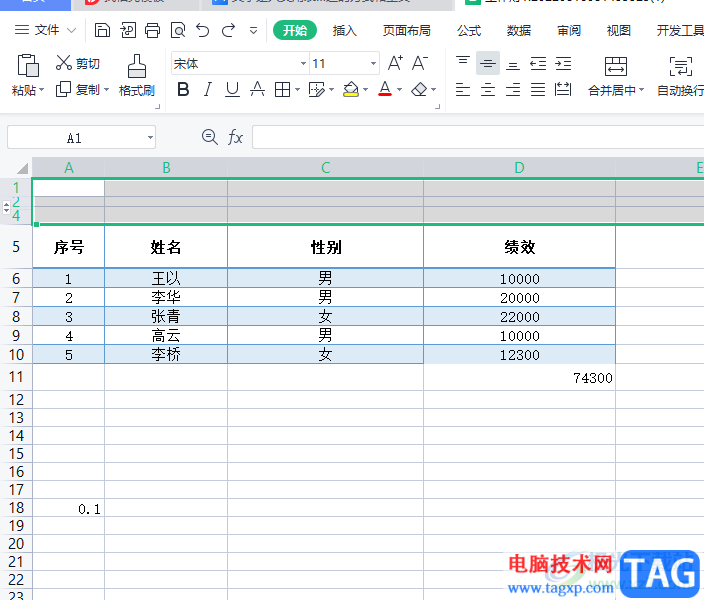This screenshot has height=600, width=704.
Task: Switch to the 页面布局 tab
Action: (406, 31)
